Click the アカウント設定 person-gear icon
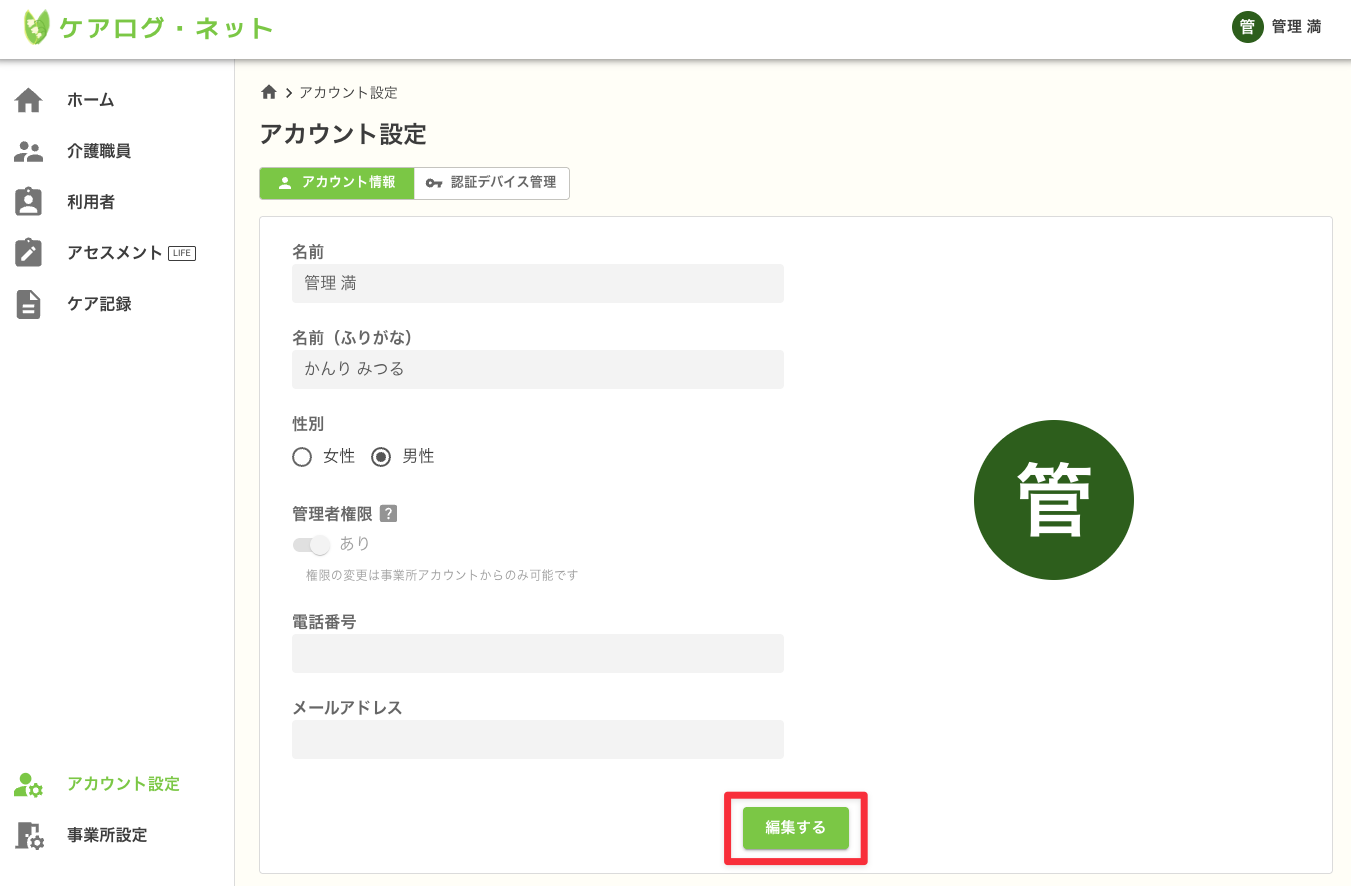Image resolution: width=1351 pixels, height=886 pixels. pos(29,785)
